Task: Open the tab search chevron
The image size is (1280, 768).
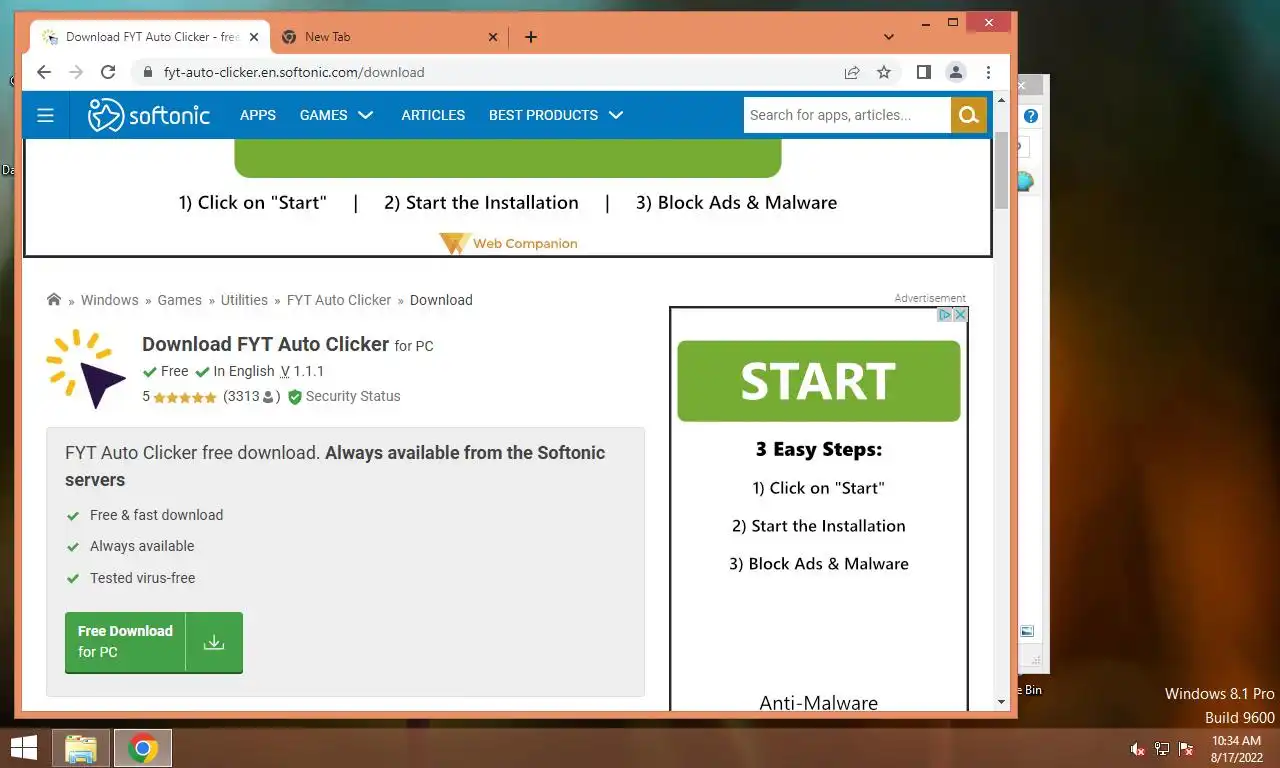Action: pos(889,37)
